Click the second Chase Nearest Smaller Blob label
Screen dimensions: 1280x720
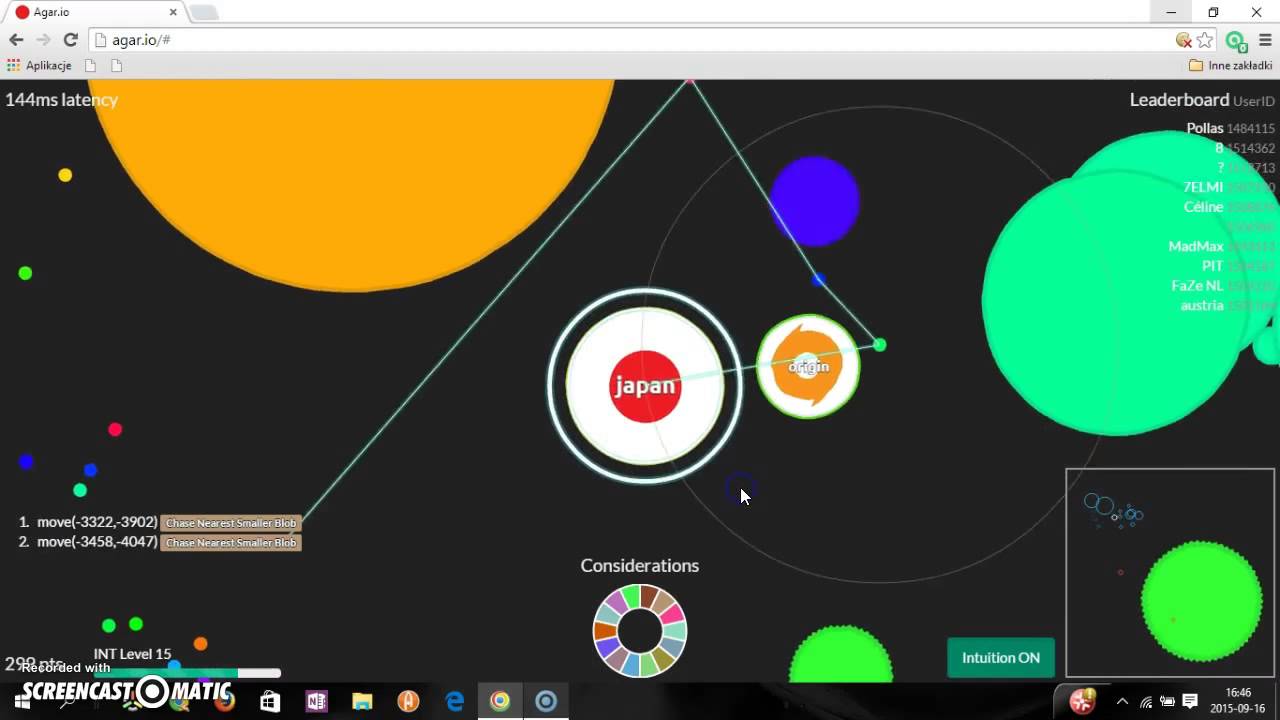[x=231, y=542]
